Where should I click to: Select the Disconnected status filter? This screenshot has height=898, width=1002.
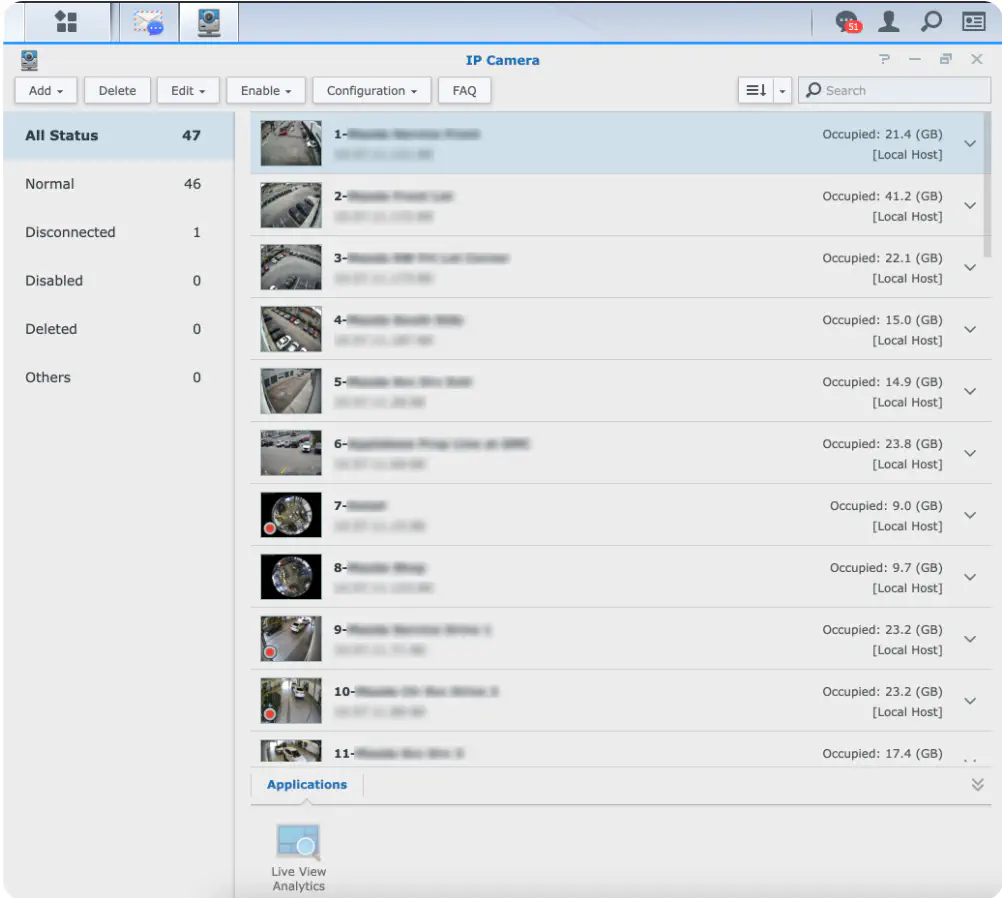(118, 233)
